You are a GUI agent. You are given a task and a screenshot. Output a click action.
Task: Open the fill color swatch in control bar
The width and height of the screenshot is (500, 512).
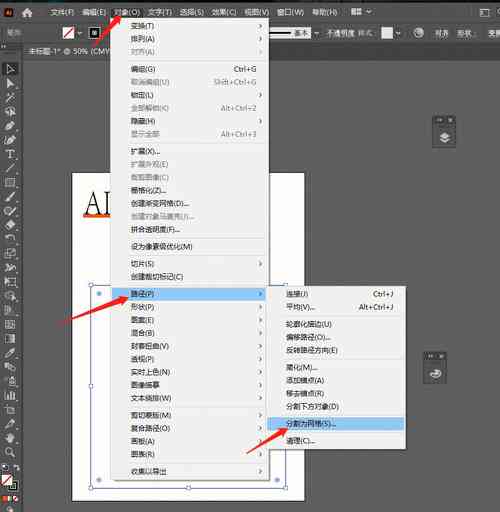pos(69,33)
